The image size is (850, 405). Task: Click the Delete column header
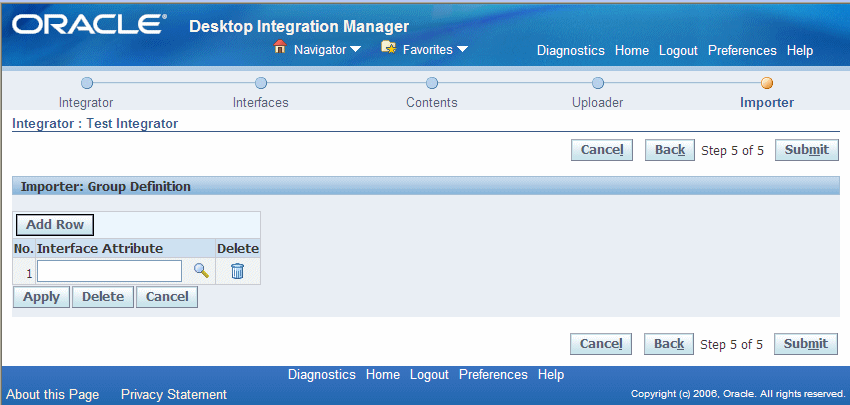[x=238, y=249]
